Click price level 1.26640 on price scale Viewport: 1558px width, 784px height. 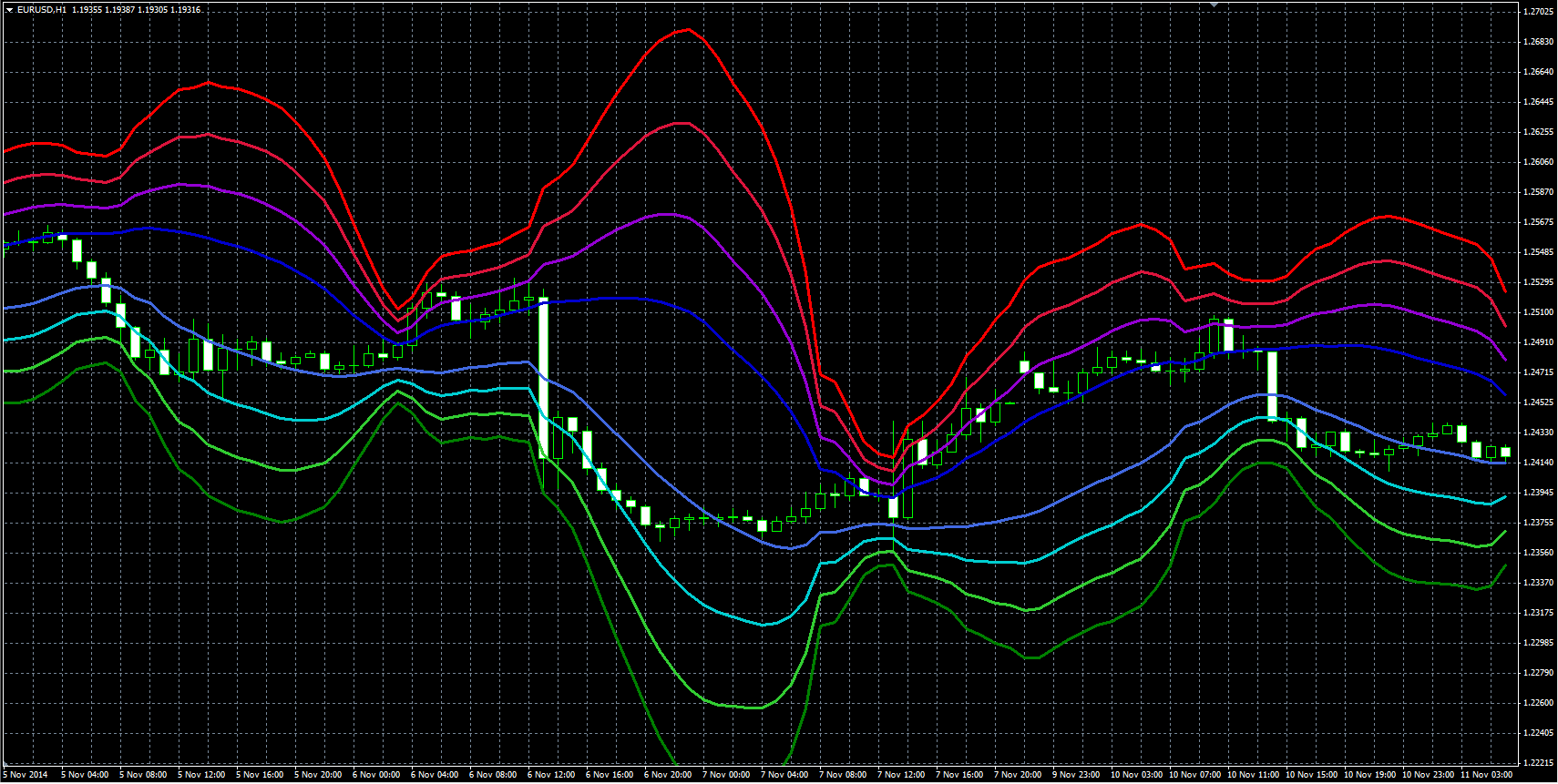click(x=1538, y=72)
